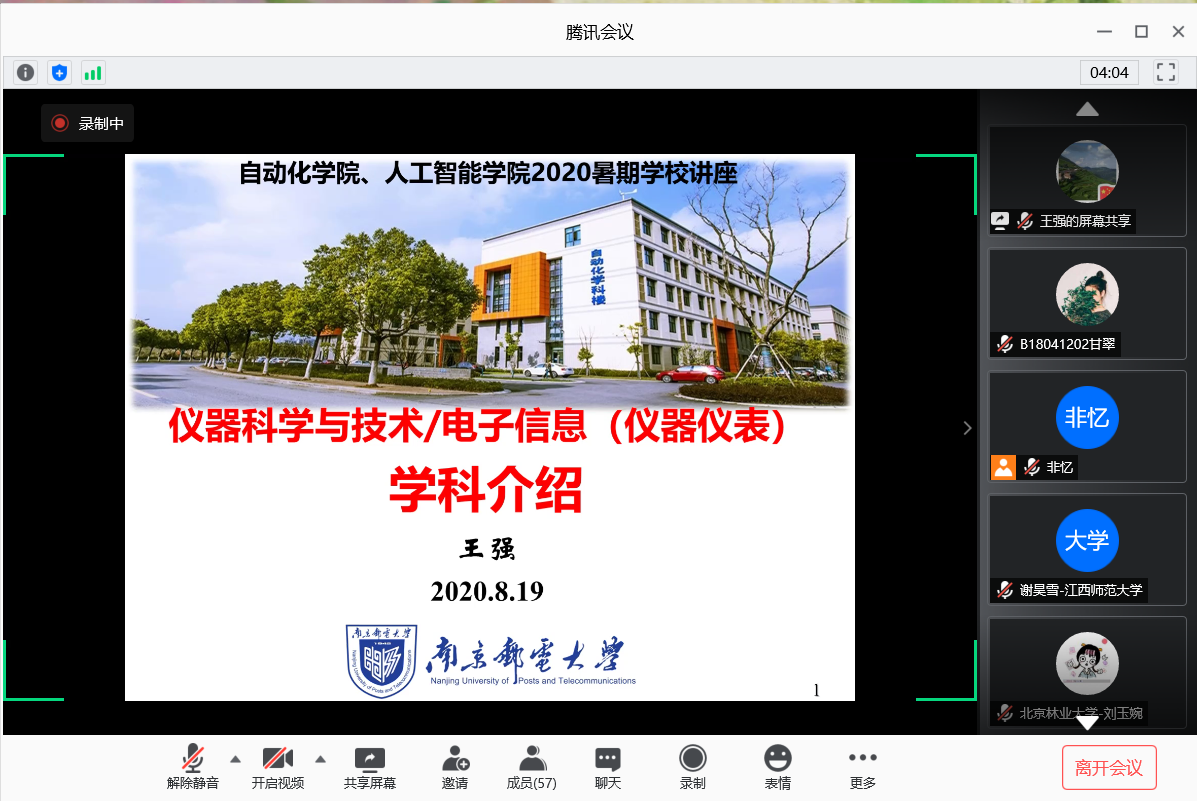Click 共享屏幕 share screen

370,767
